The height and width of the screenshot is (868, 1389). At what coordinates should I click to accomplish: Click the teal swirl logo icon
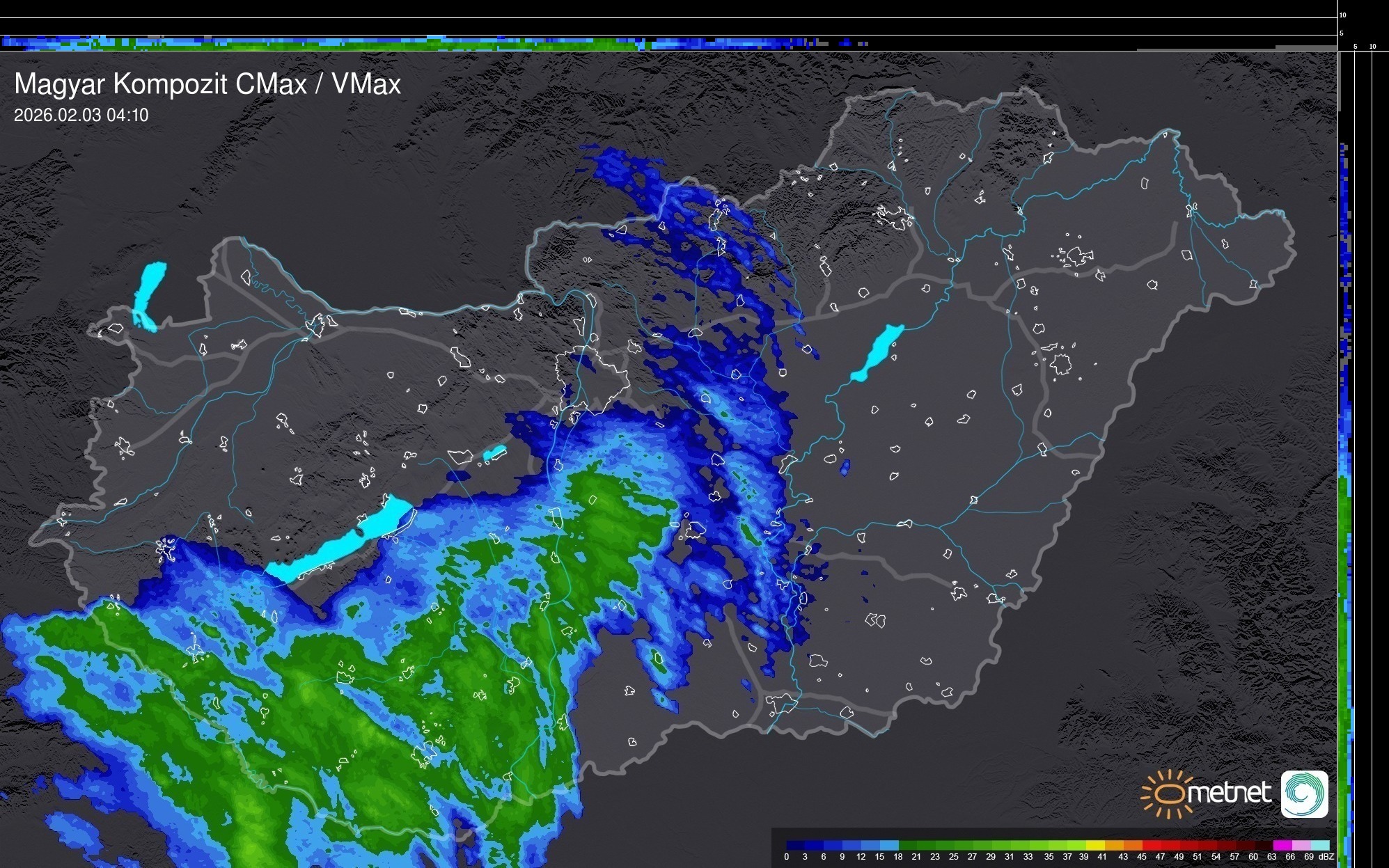[x=1304, y=794]
